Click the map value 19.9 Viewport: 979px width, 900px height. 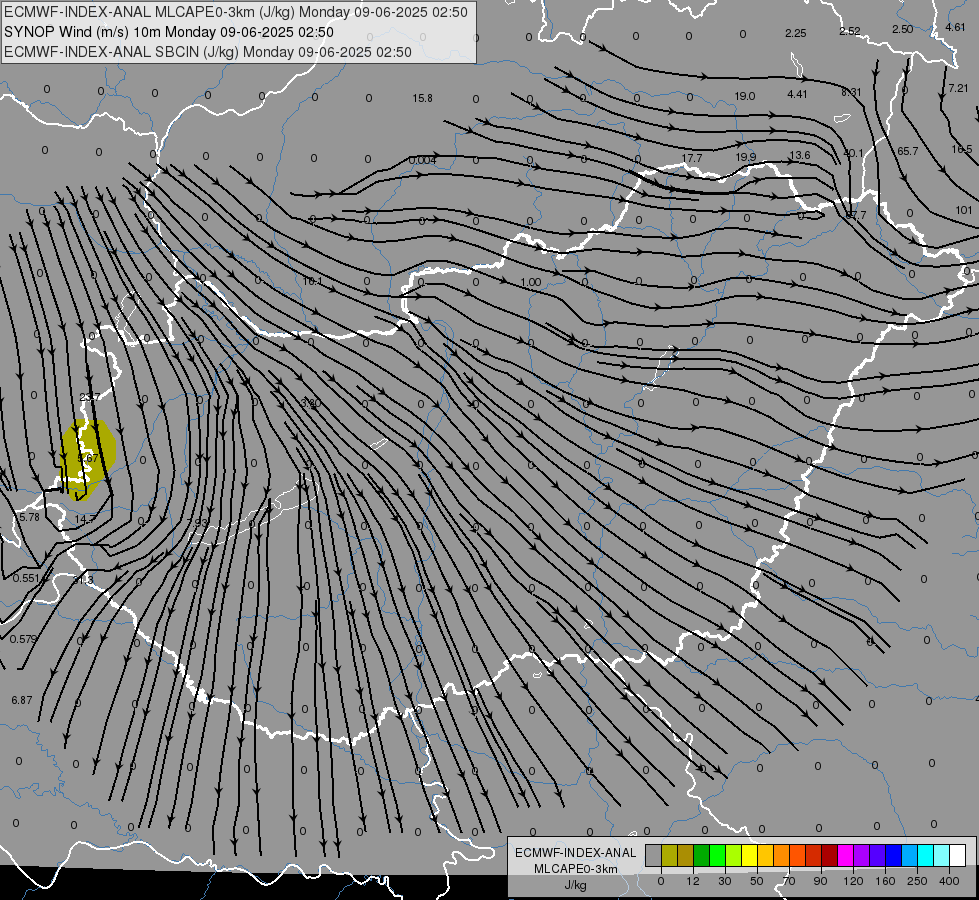pos(745,157)
